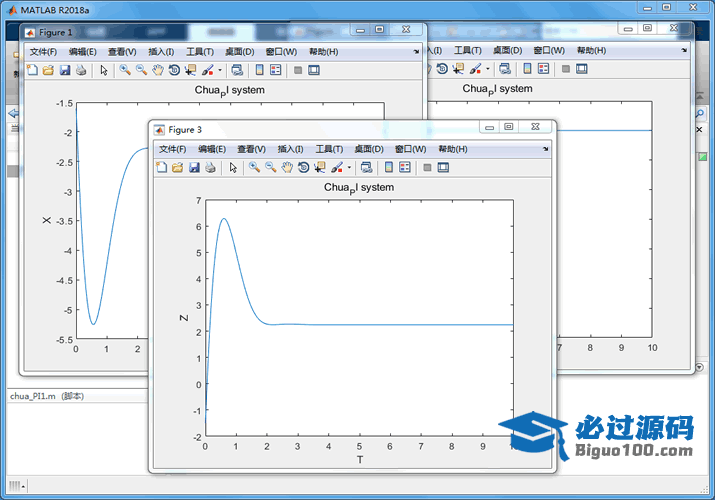The height and width of the screenshot is (500, 715).
Task: Click New Figure icon in Figure 3
Action: 161,167
